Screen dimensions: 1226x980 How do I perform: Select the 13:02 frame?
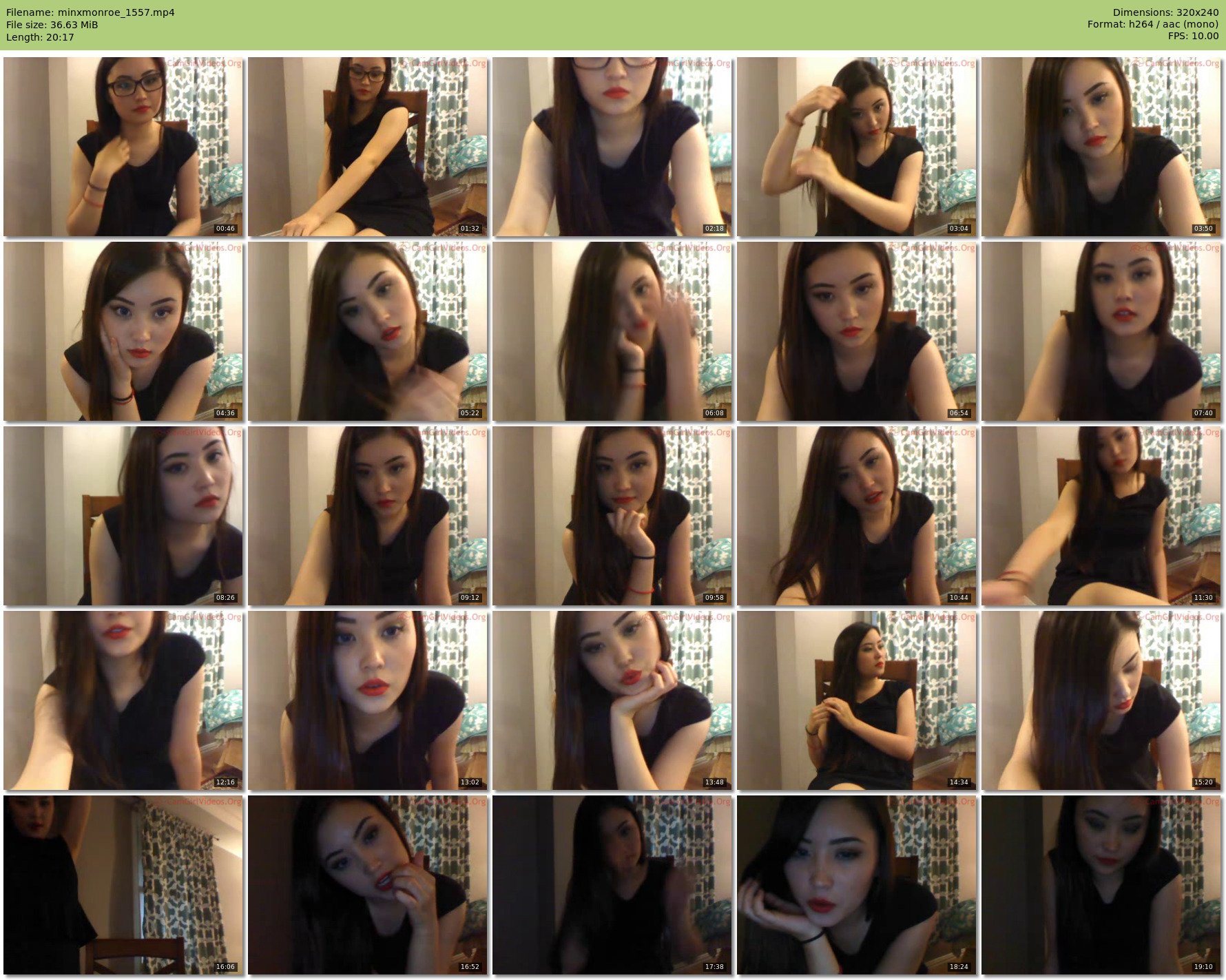pyautogui.click(x=368, y=700)
